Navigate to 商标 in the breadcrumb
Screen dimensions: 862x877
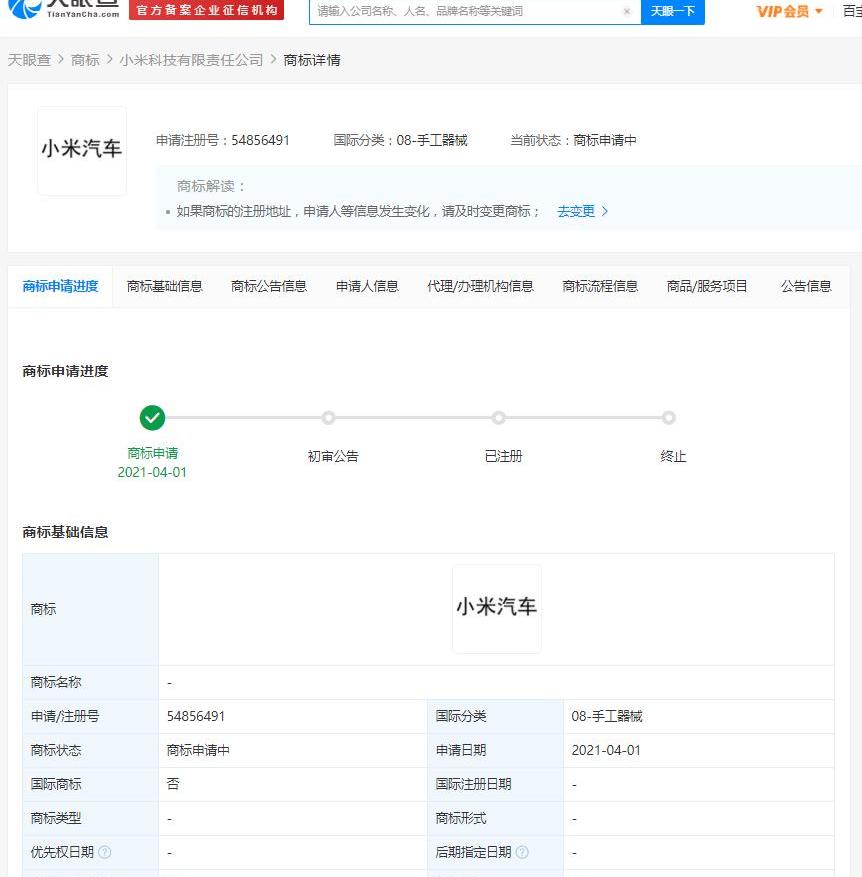click(85, 60)
